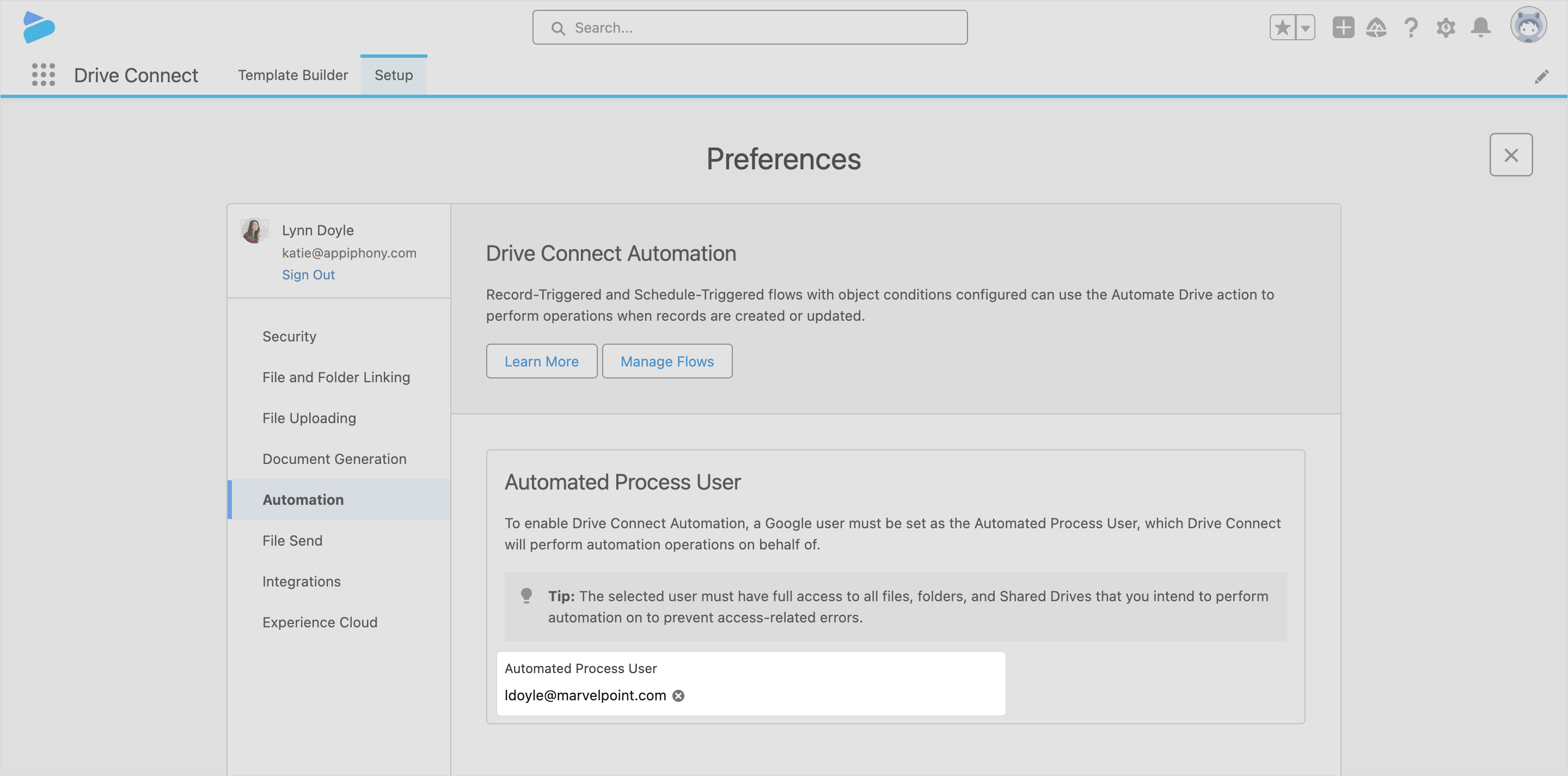Open the setup gear icon
The height and width of the screenshot is (776, 1568).
coord(1445,28)
